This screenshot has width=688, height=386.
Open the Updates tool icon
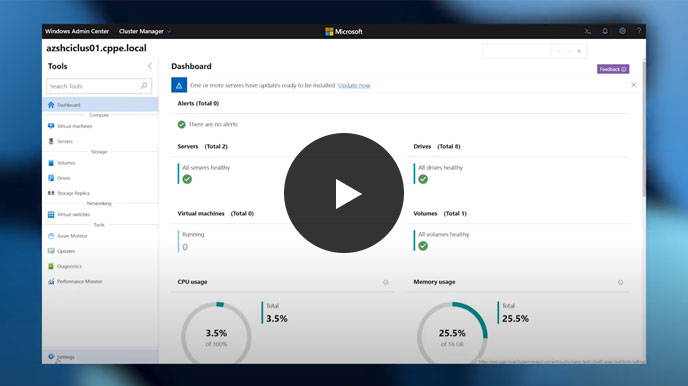(x=51, y=251)
